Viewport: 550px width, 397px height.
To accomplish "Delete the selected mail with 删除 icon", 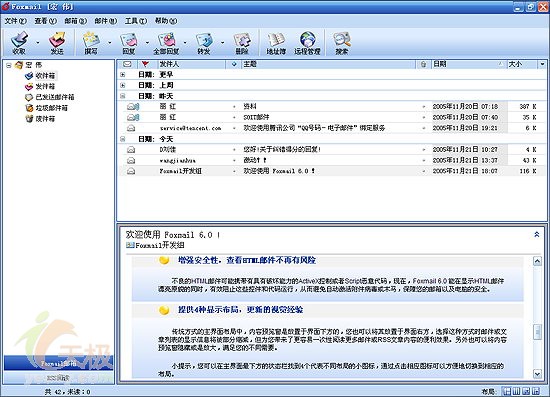I will coord(242,43).
